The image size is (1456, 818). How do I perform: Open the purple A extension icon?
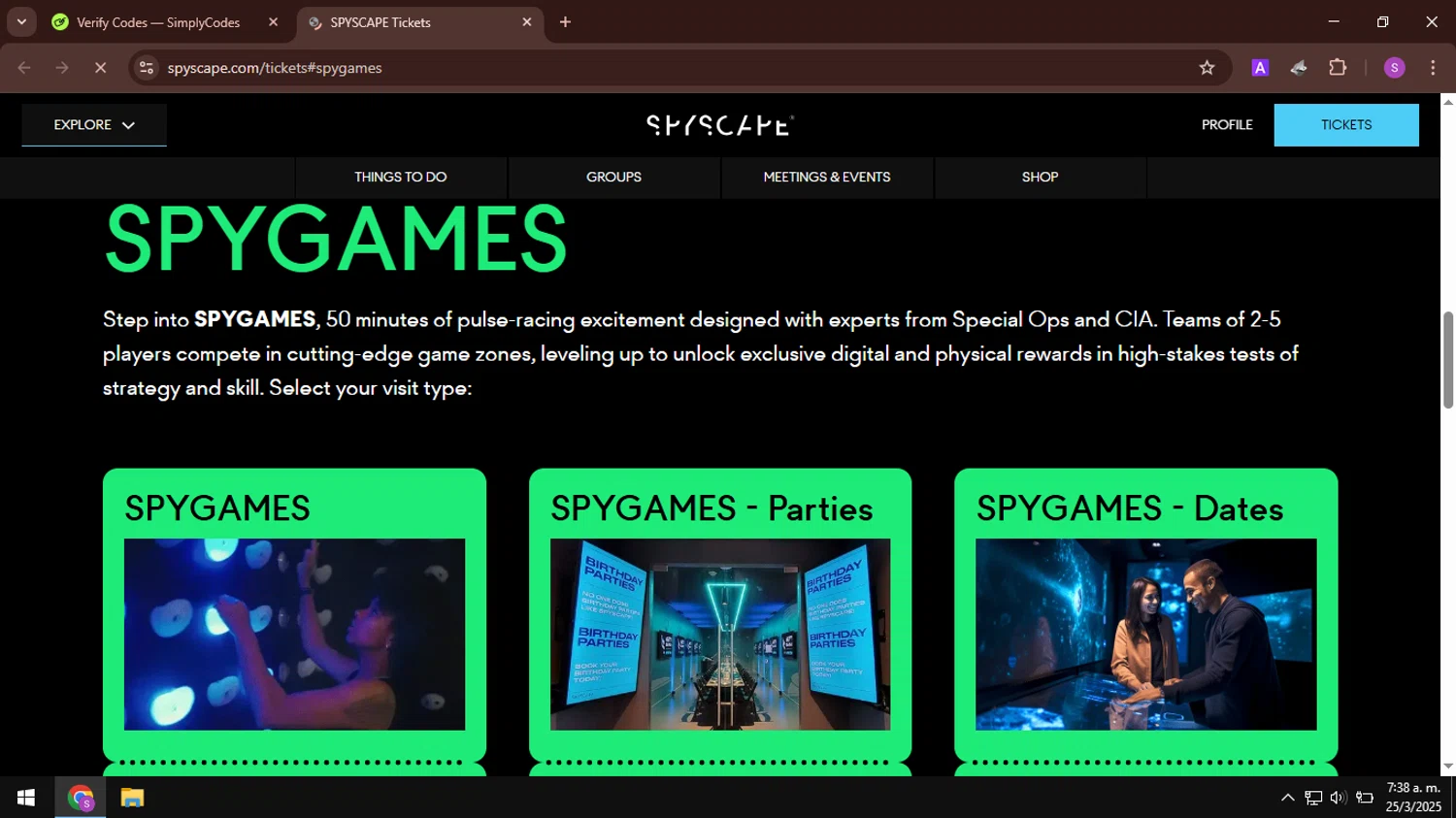[x=1260, y=68]
